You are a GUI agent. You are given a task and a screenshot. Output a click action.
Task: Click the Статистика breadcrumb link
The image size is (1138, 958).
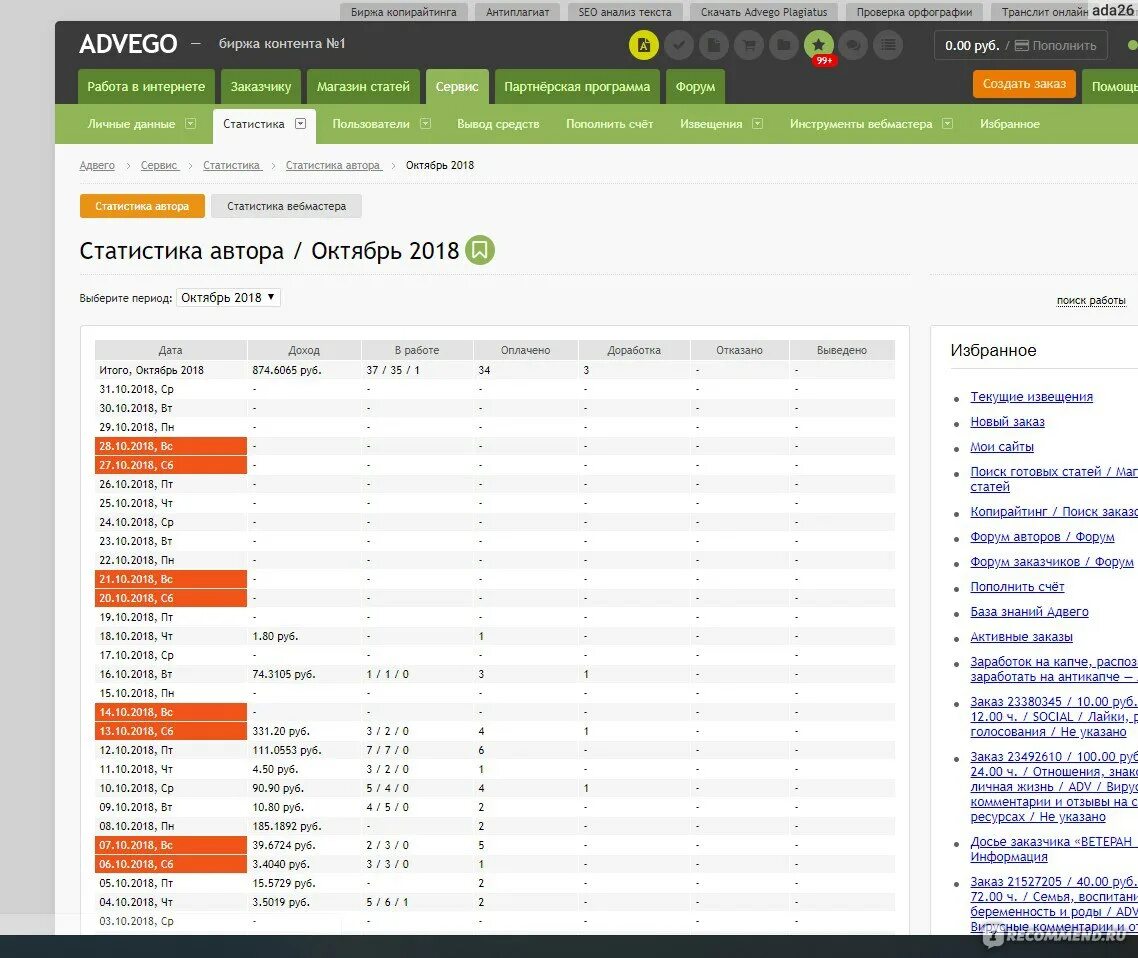click(232, 165)
